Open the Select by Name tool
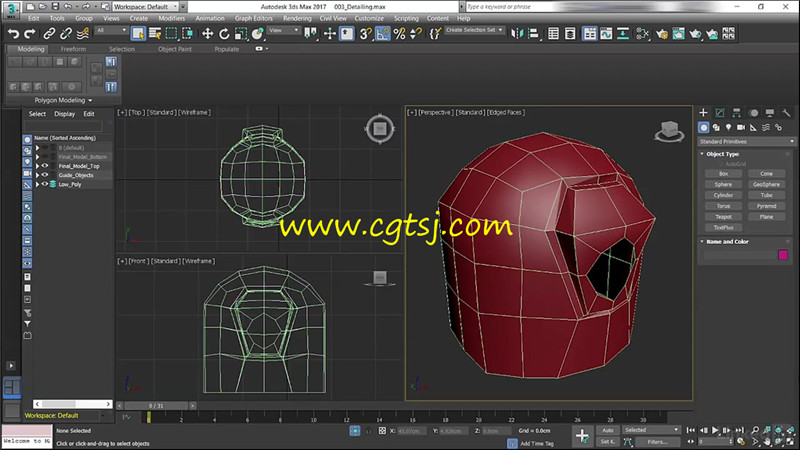 pyautogui.click(x=155, y=34)
